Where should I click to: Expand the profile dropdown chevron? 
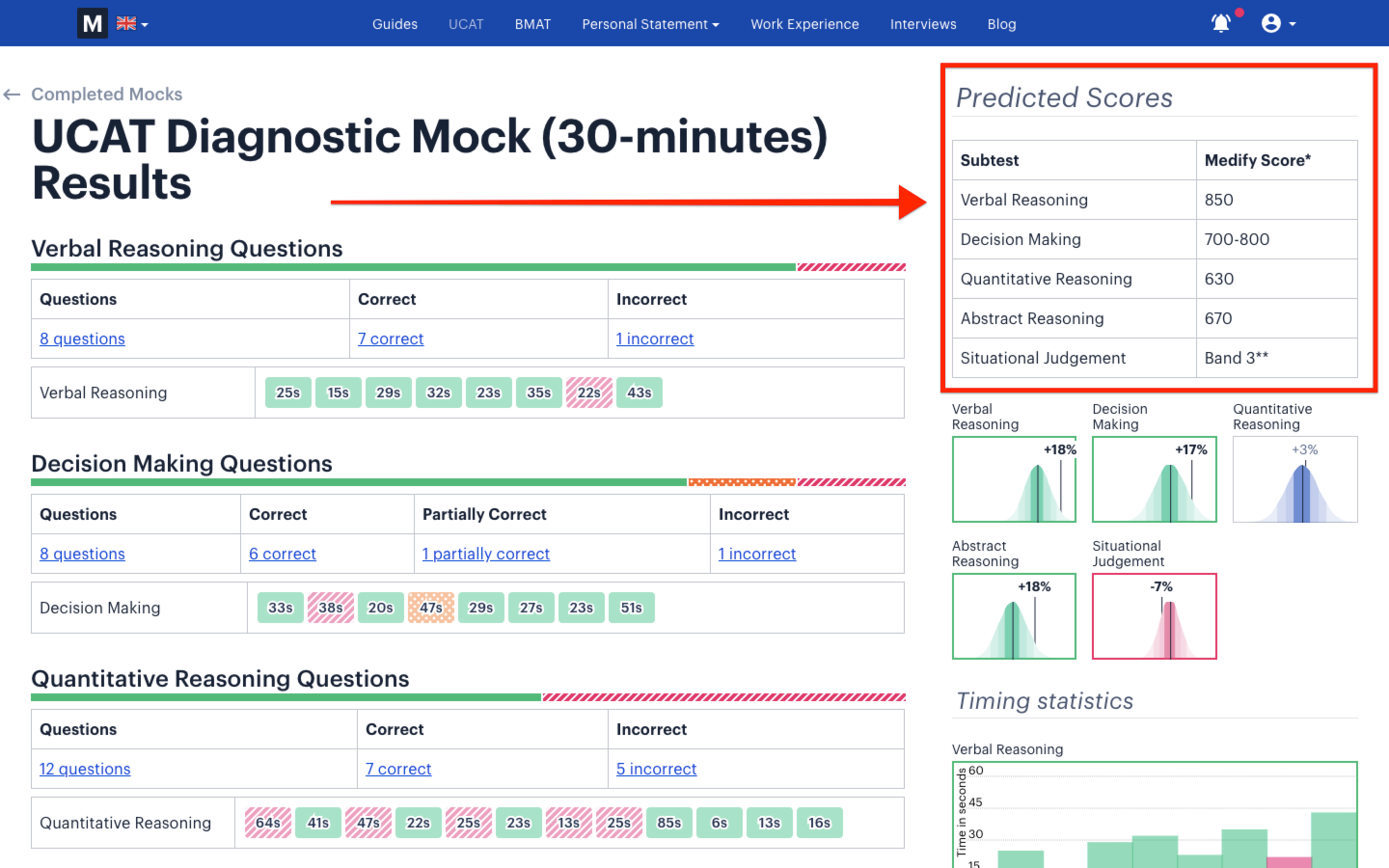(x=1294, y=23)
